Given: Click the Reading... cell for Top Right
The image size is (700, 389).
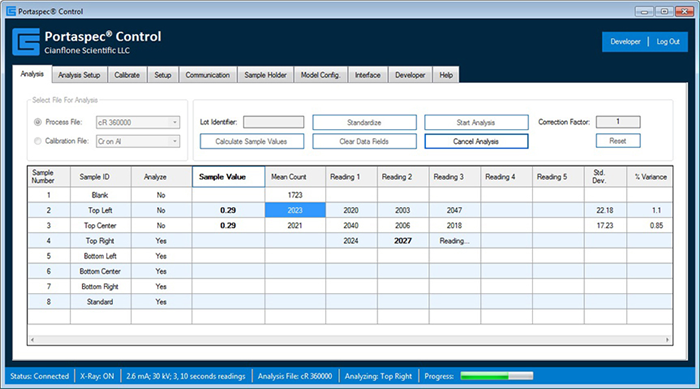Looking at the screenshot, I should (454, 241).
